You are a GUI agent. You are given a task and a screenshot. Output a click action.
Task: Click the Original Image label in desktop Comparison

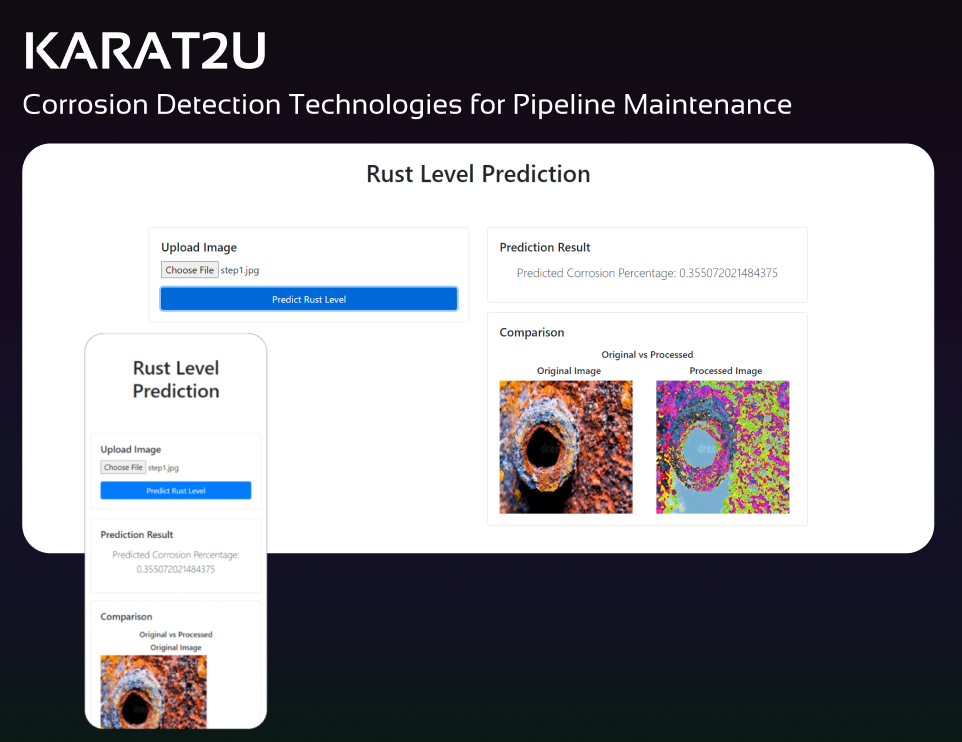(x=569, y=371)
